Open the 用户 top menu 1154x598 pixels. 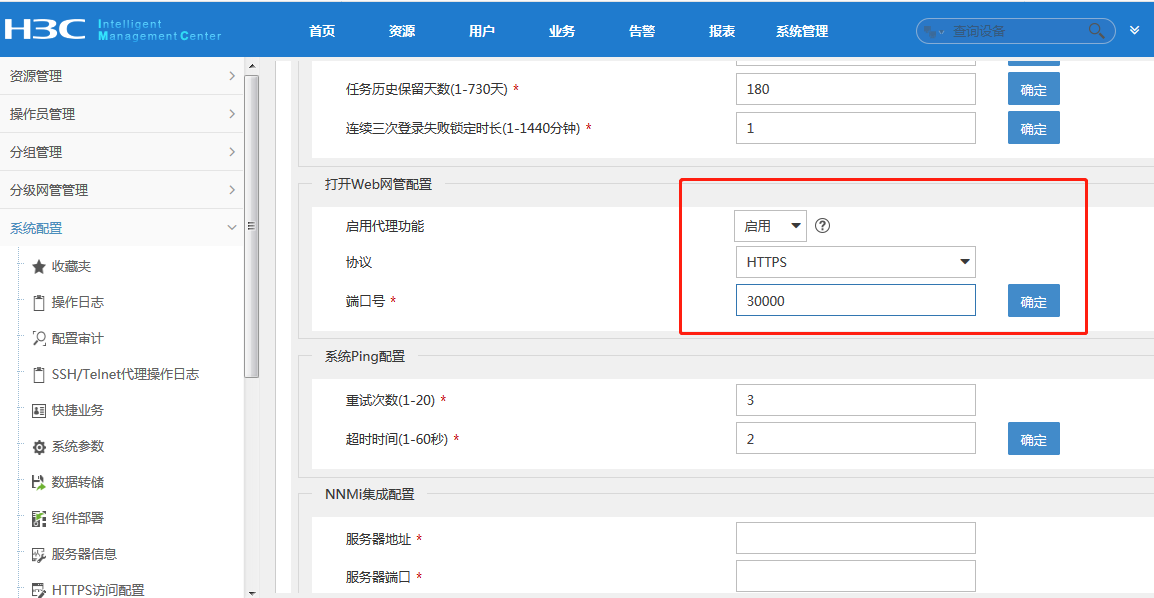tap(482, 31)
